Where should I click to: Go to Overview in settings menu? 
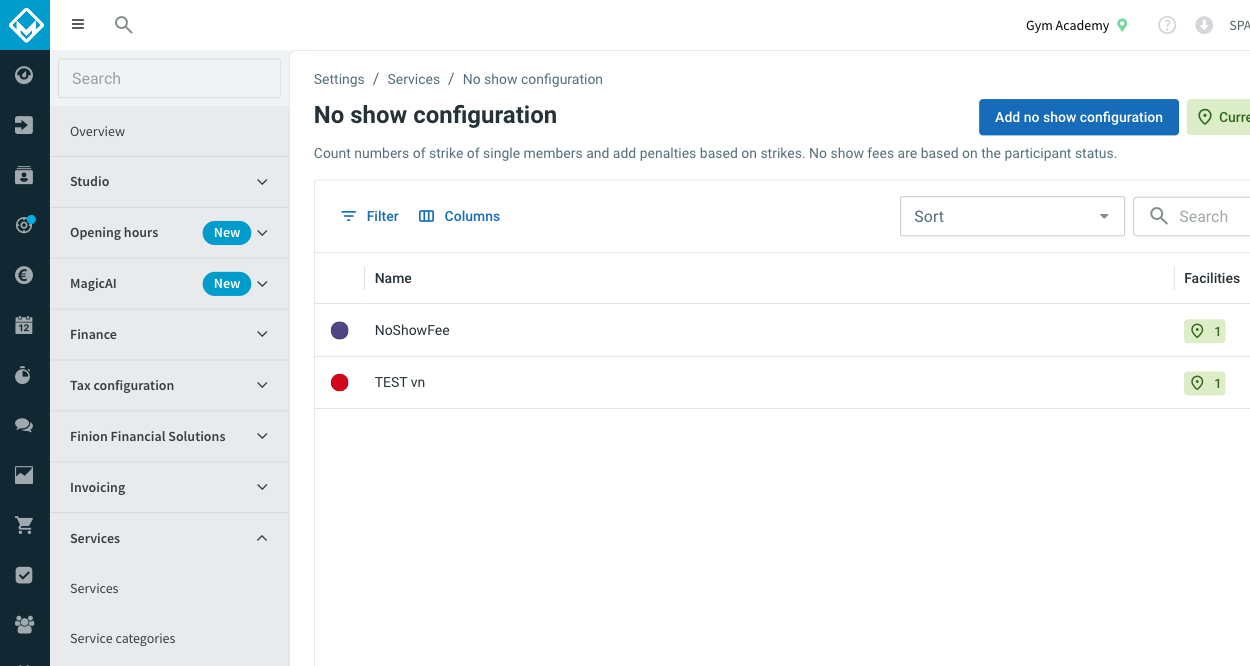(x=98, y=132)
